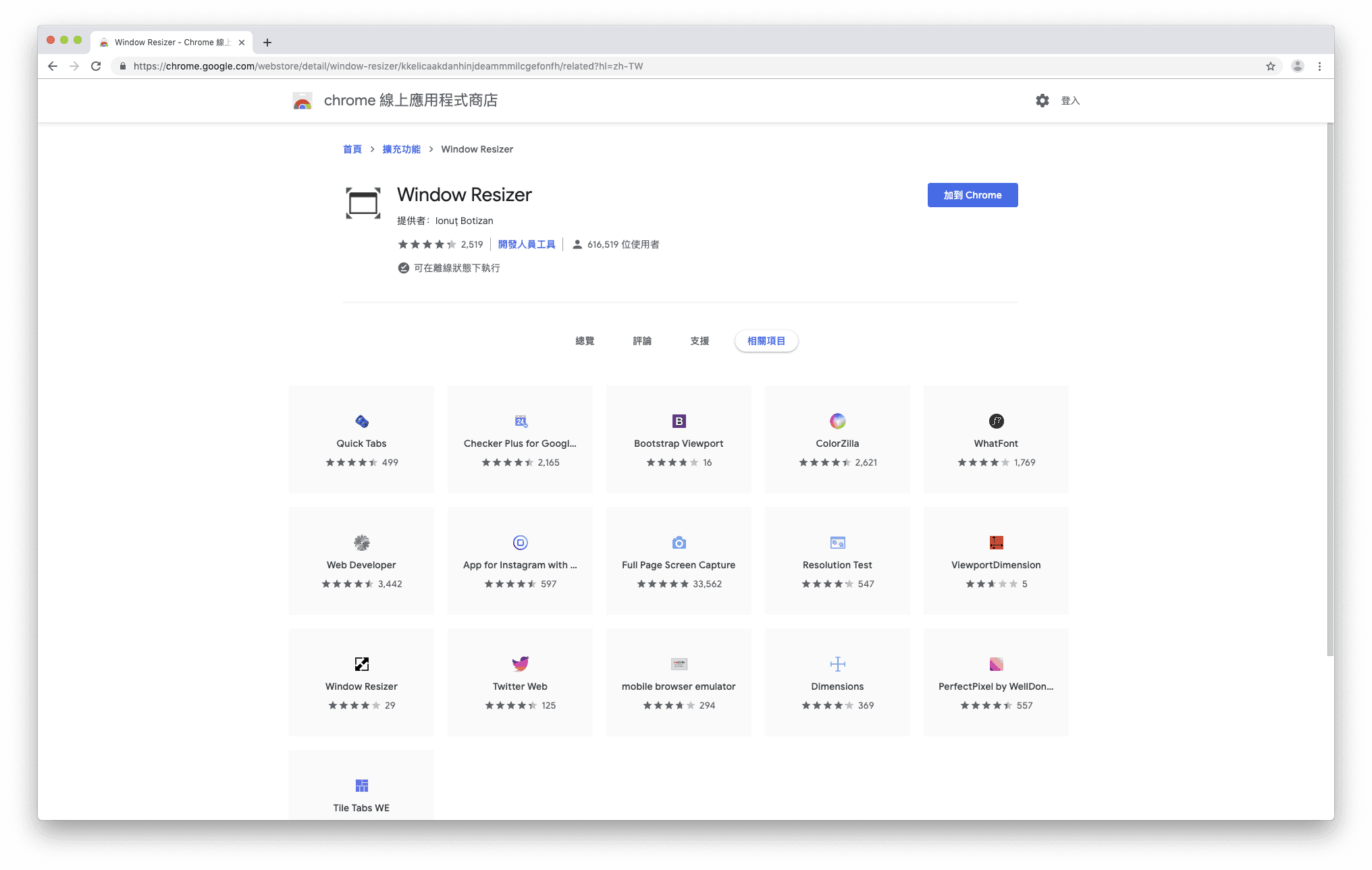Switch to the 評論 tab
The image size is (1372, 870).
pyautogui.click(x=642, y=341)
